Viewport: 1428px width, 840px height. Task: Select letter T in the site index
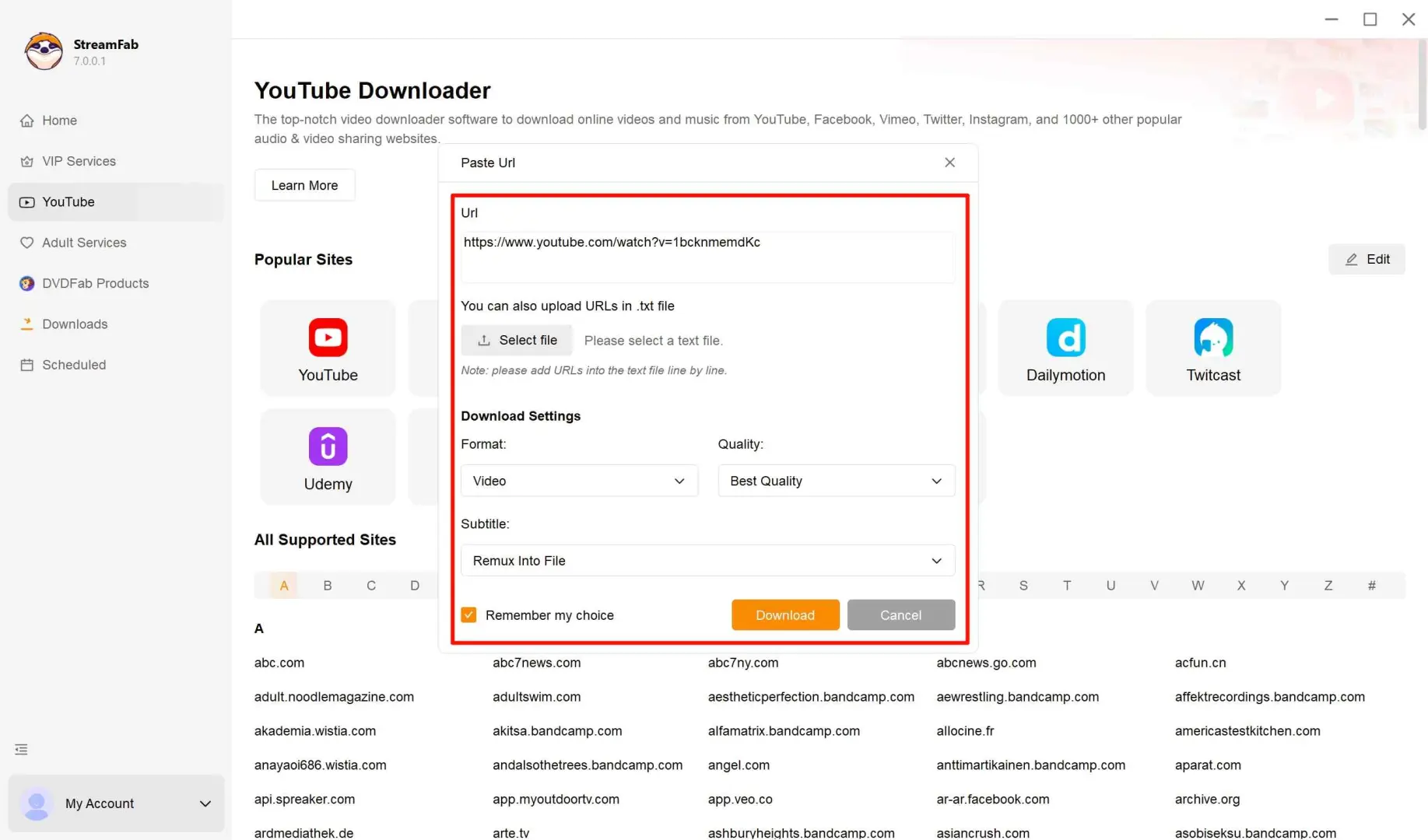click(1067, 586)
